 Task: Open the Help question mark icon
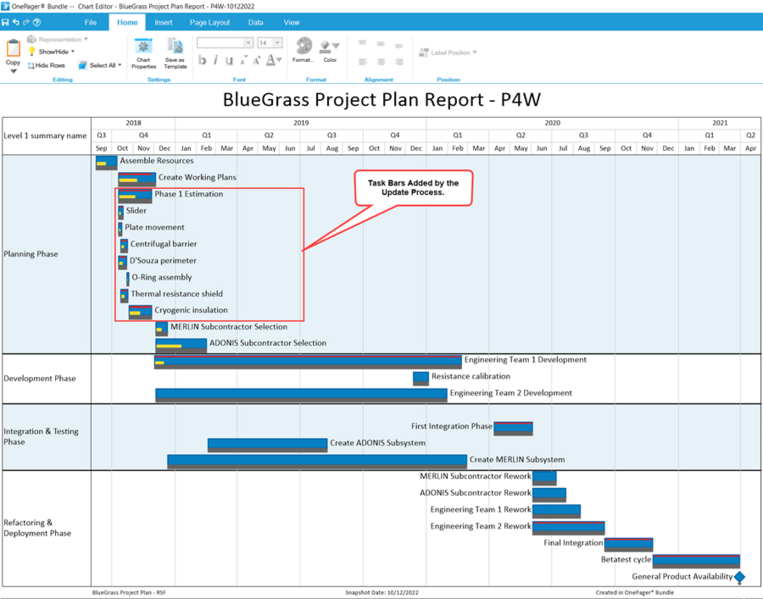pos(37,22)
